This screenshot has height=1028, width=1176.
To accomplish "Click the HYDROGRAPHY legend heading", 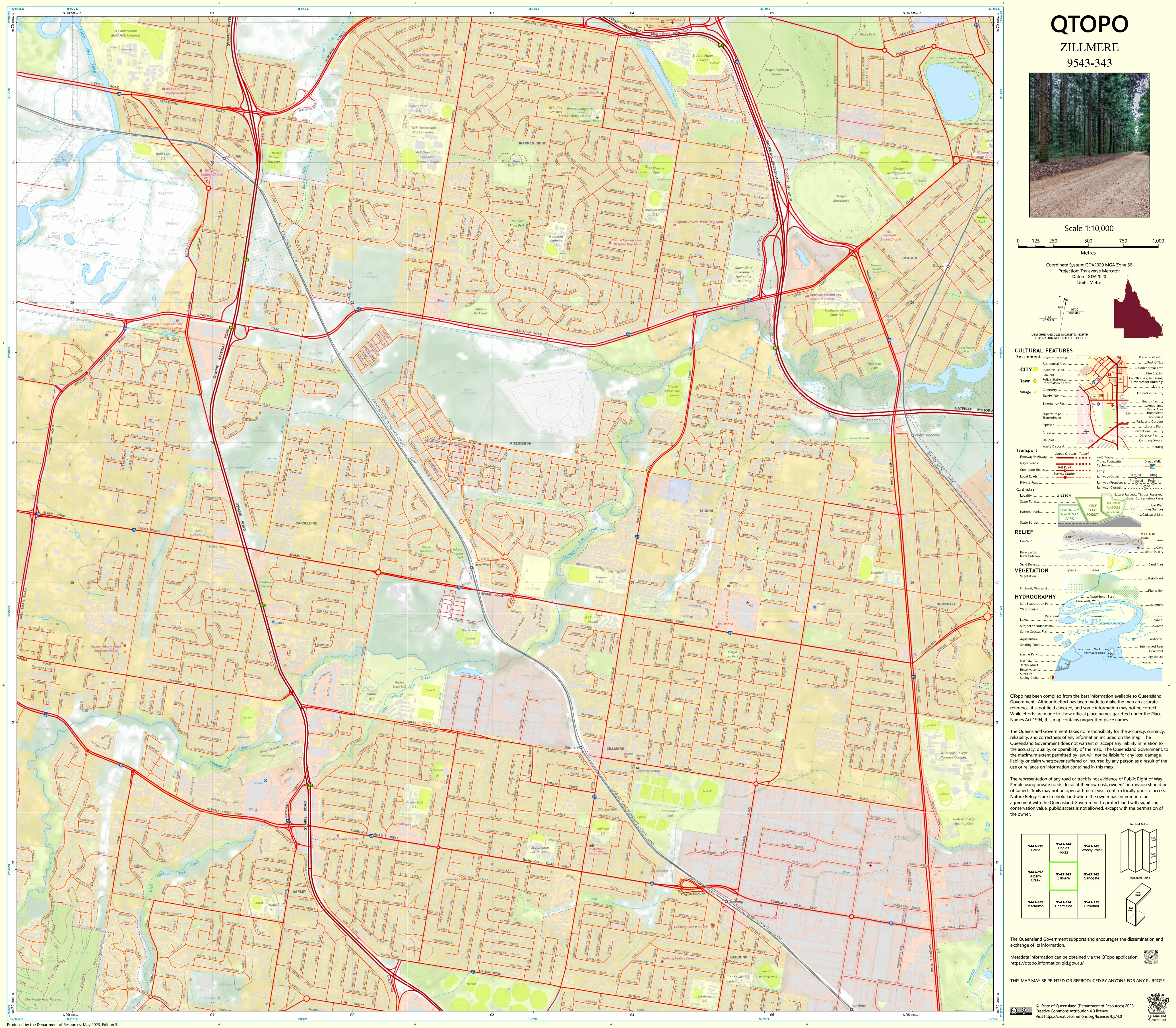I will pos(1035,597).
